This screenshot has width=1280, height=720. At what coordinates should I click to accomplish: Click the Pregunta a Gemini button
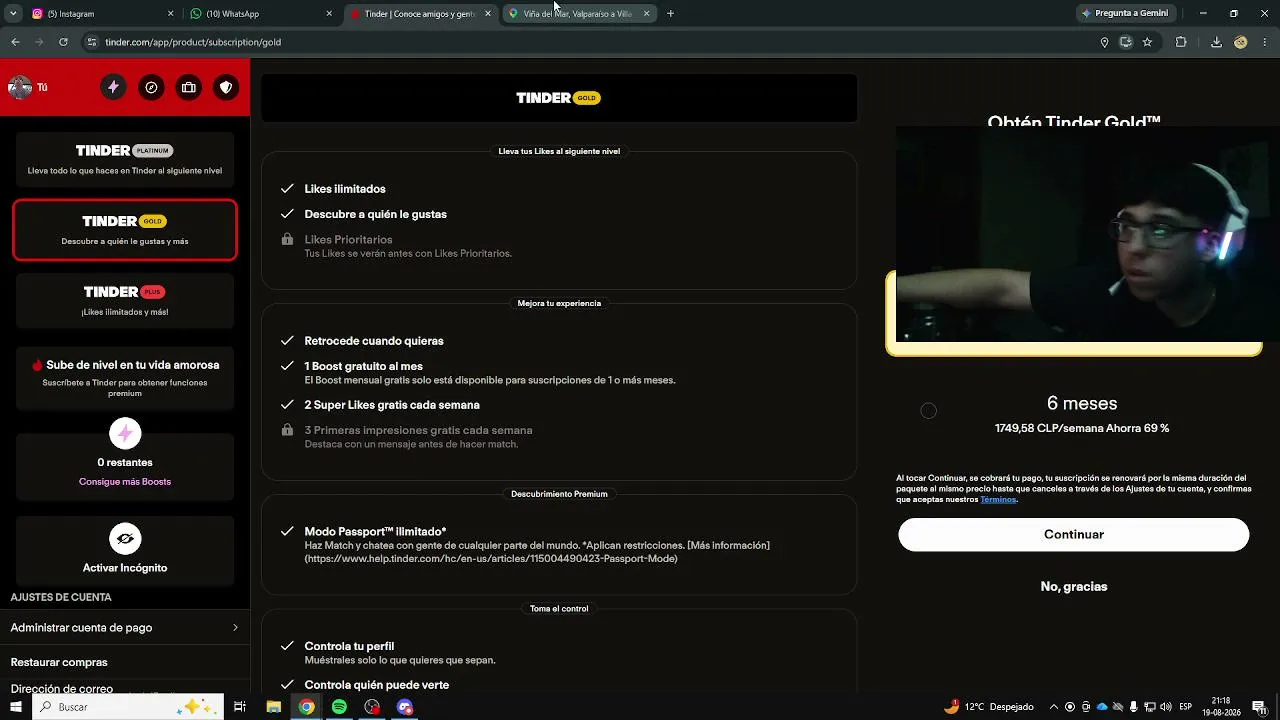[1124, 14]
